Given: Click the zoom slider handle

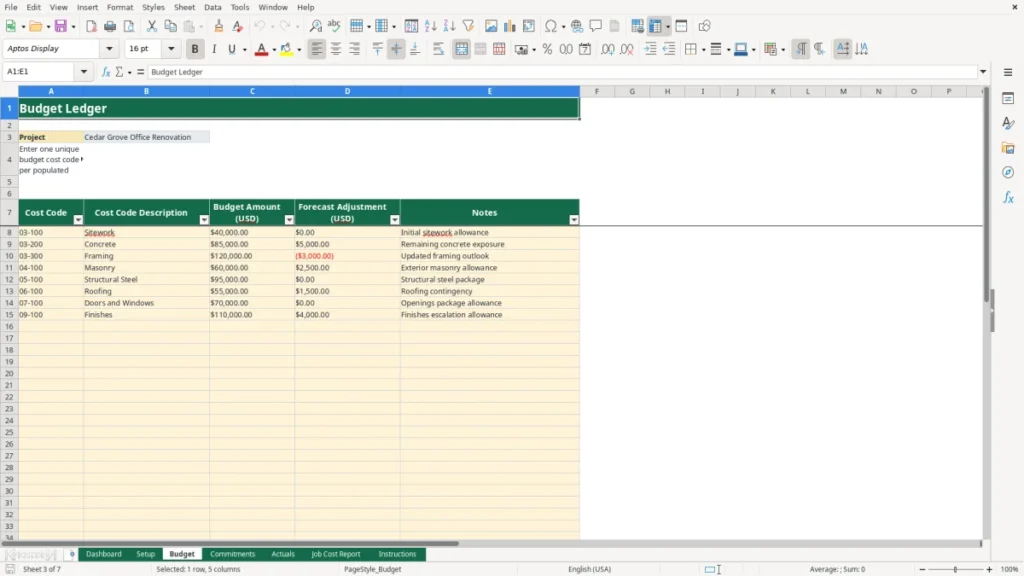Looking at the screenshot, I should click(955, 569).
